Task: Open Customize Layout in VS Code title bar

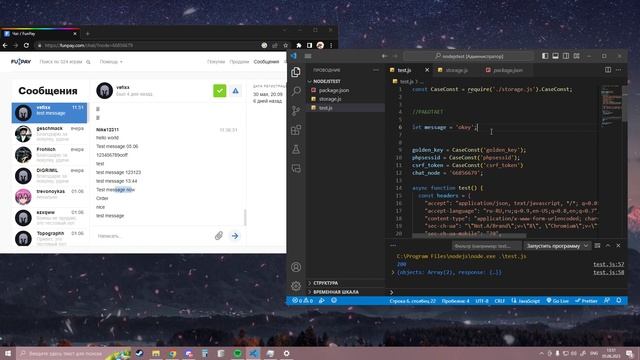Action: (x=576, y=56)
